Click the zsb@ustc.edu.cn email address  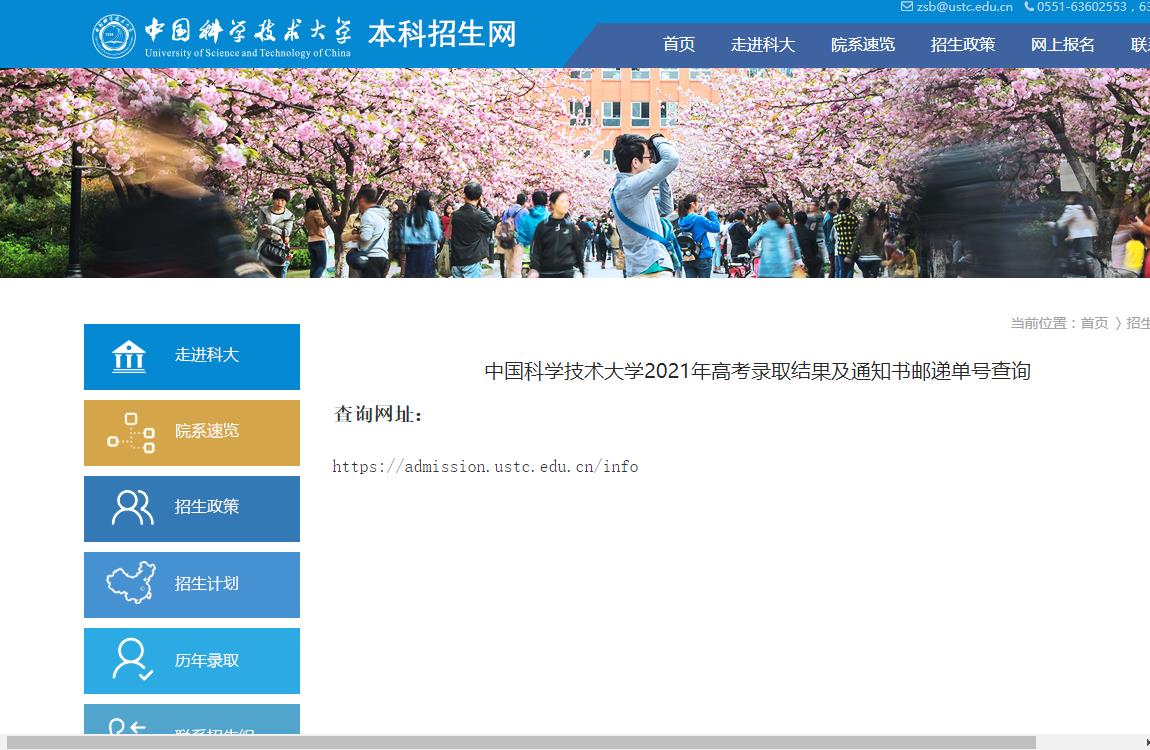pyautogui.click(x=964, y=7)
